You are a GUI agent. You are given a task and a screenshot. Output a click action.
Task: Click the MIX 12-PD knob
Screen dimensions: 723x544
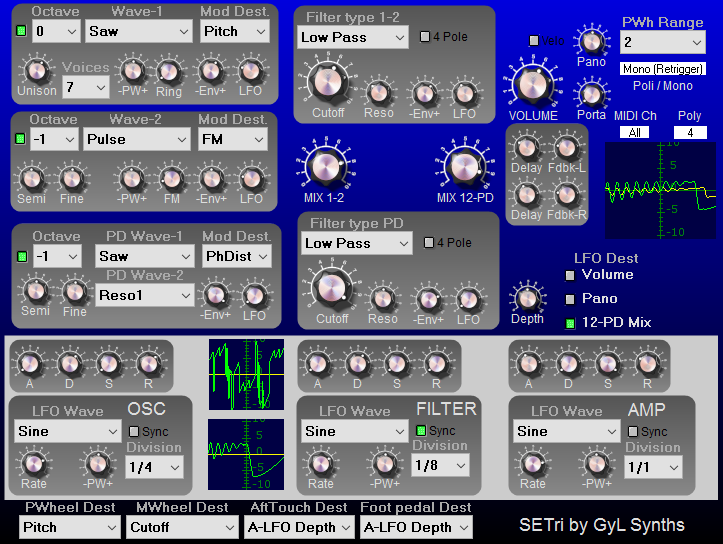coord(463,164)
